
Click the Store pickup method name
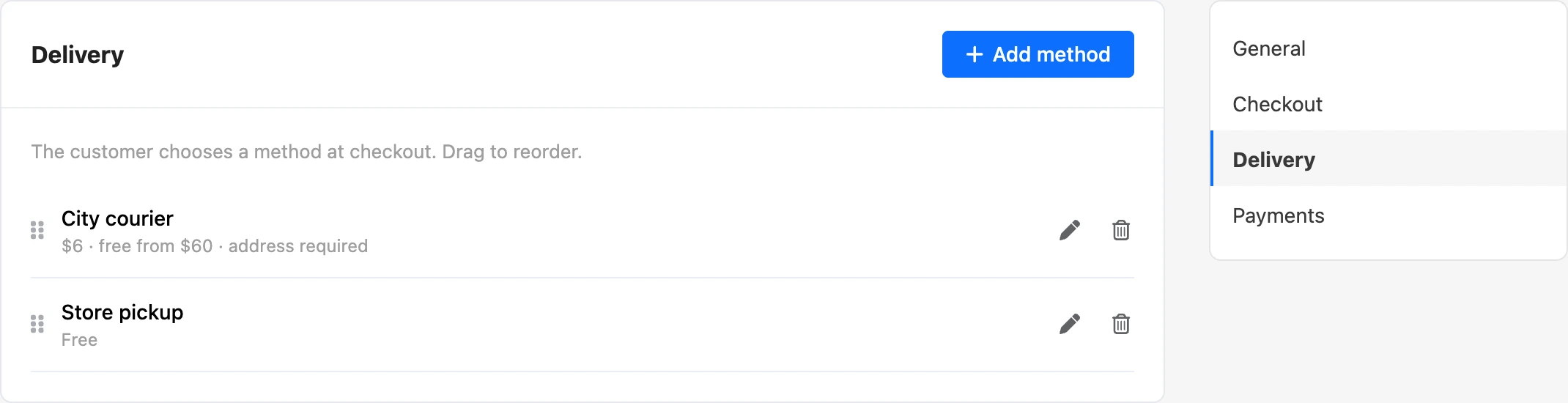click(122, 312)
